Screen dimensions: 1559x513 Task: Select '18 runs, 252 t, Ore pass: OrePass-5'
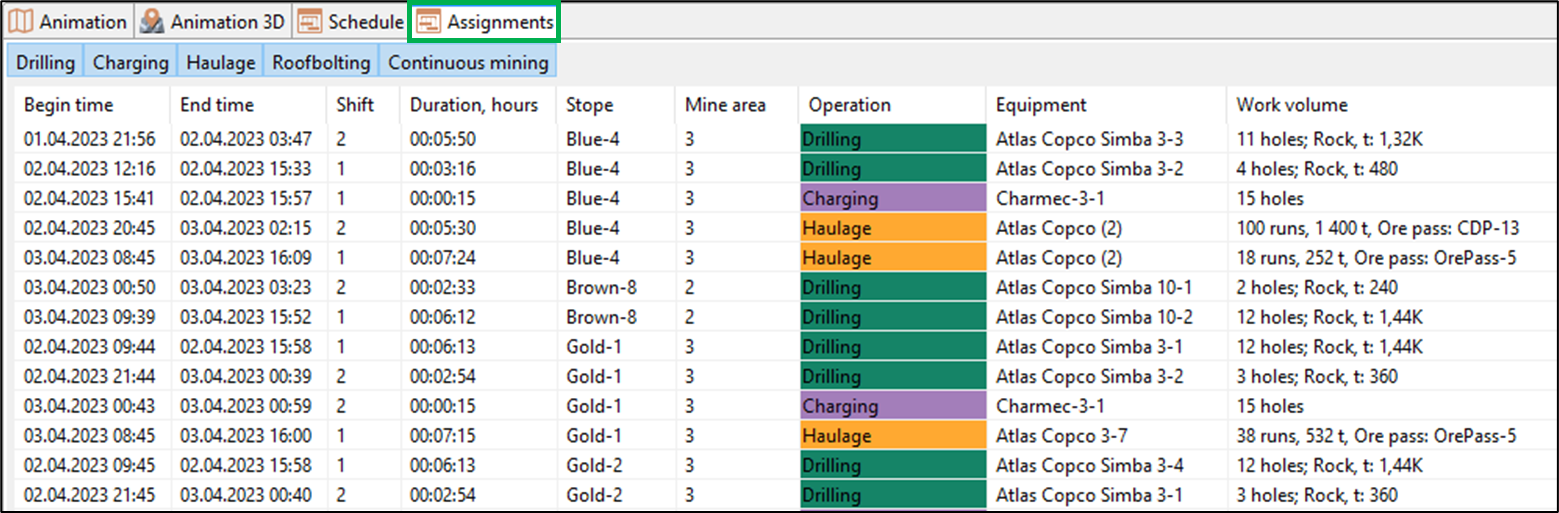point(1376,258)
